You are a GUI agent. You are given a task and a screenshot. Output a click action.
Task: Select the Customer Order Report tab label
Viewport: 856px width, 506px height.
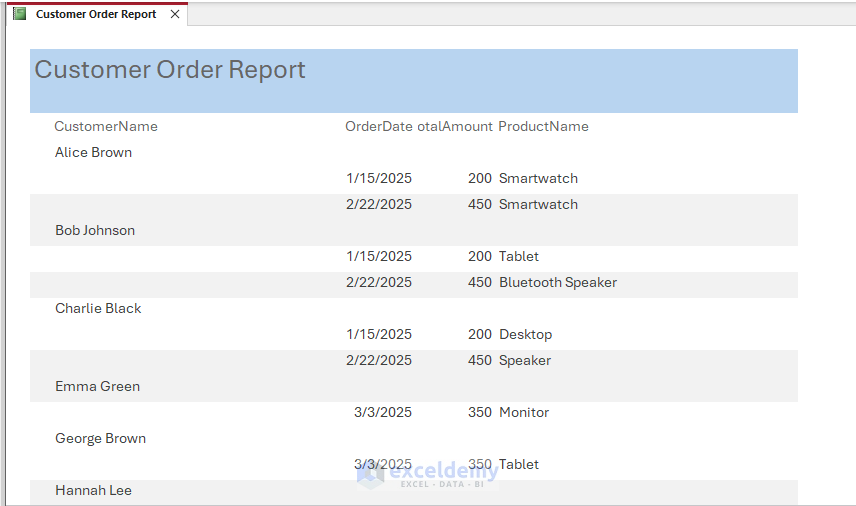[x=96, y=14]
